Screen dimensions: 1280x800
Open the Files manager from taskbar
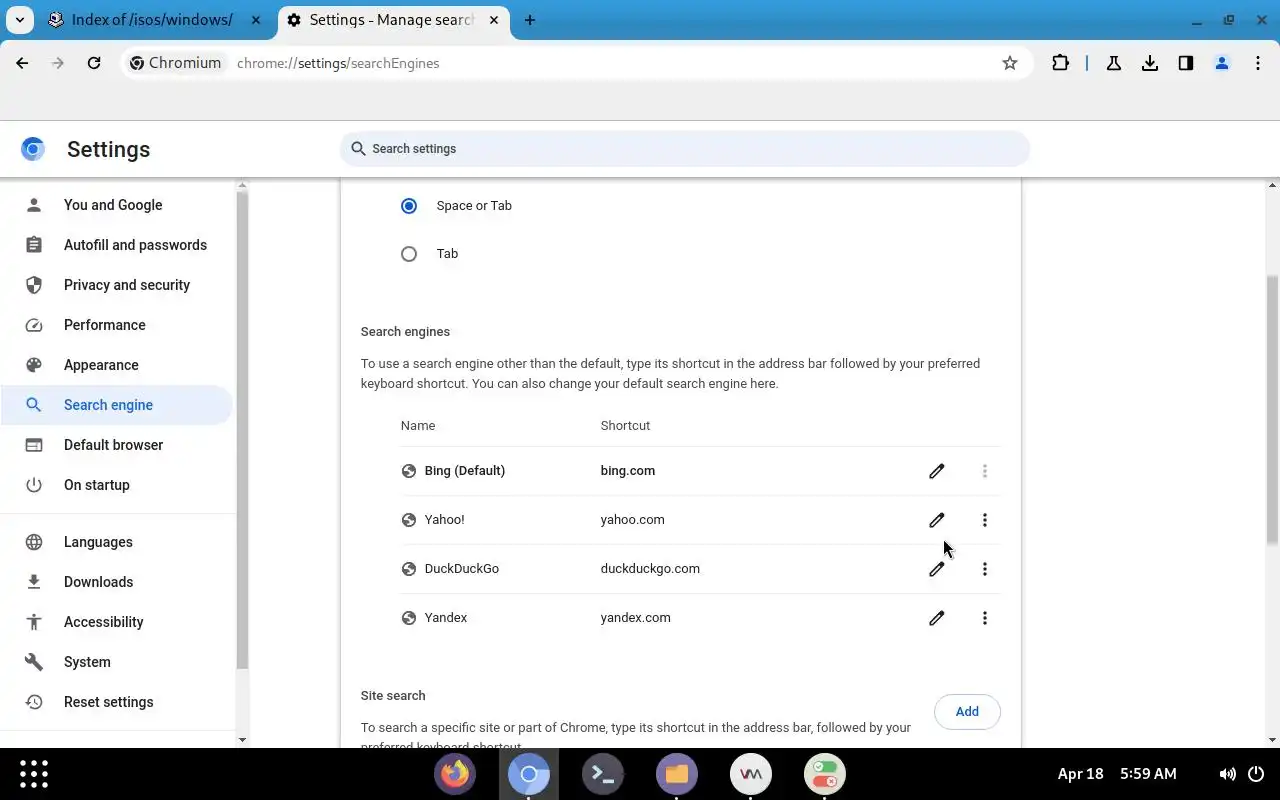pyautogui.click(x=677, y=774)
